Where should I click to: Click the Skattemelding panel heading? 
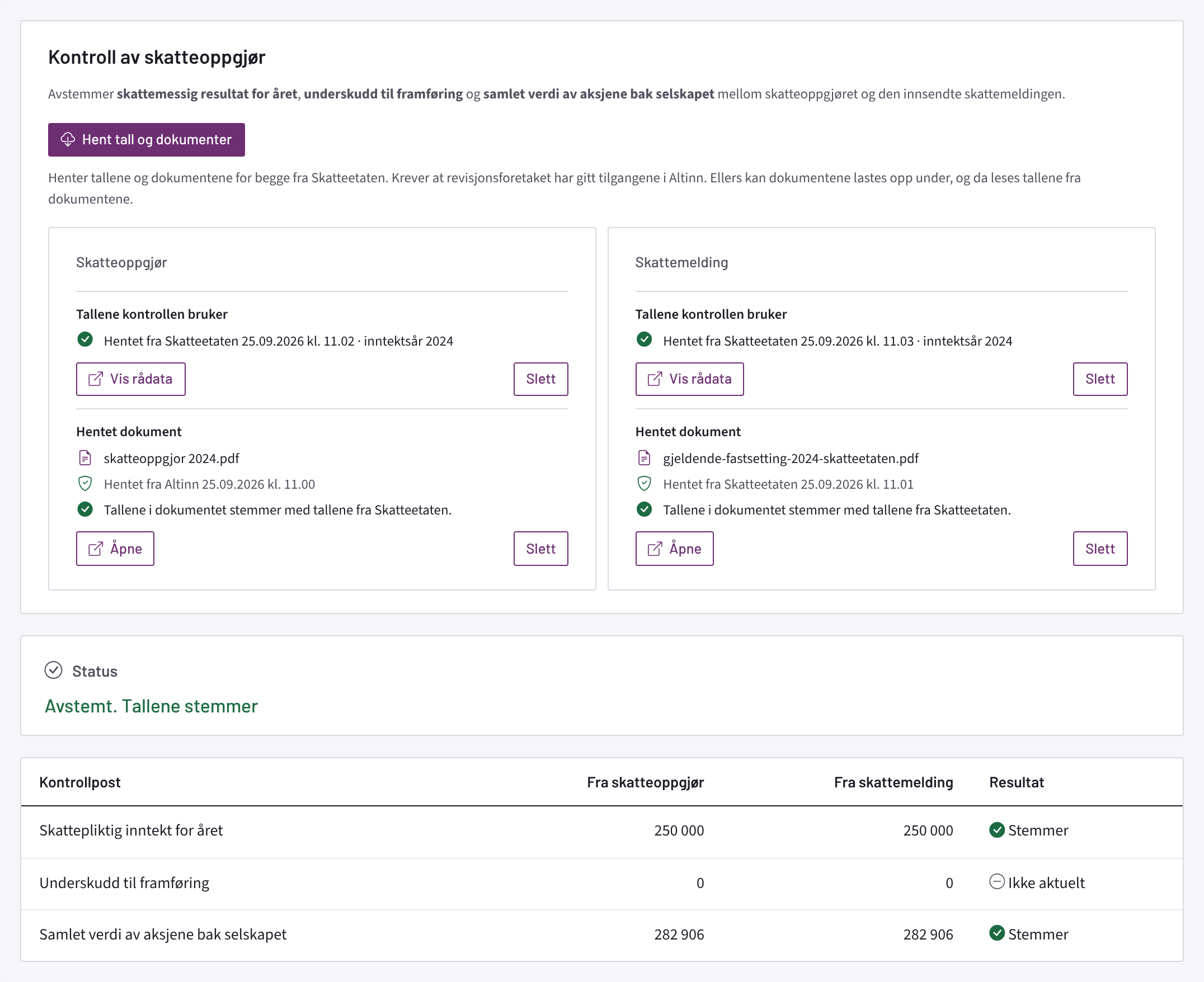(x=681, y=262)
